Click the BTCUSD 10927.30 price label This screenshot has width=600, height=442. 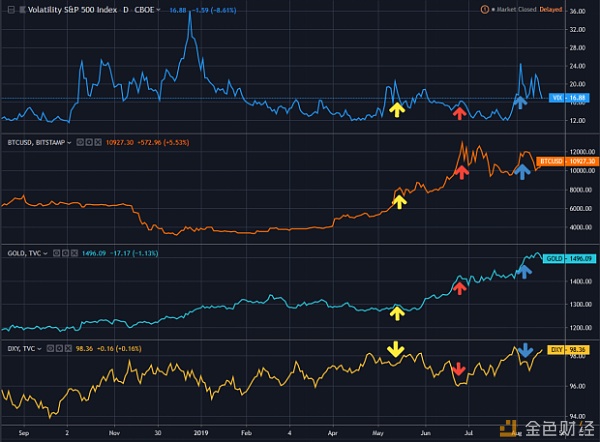point(567,161)
